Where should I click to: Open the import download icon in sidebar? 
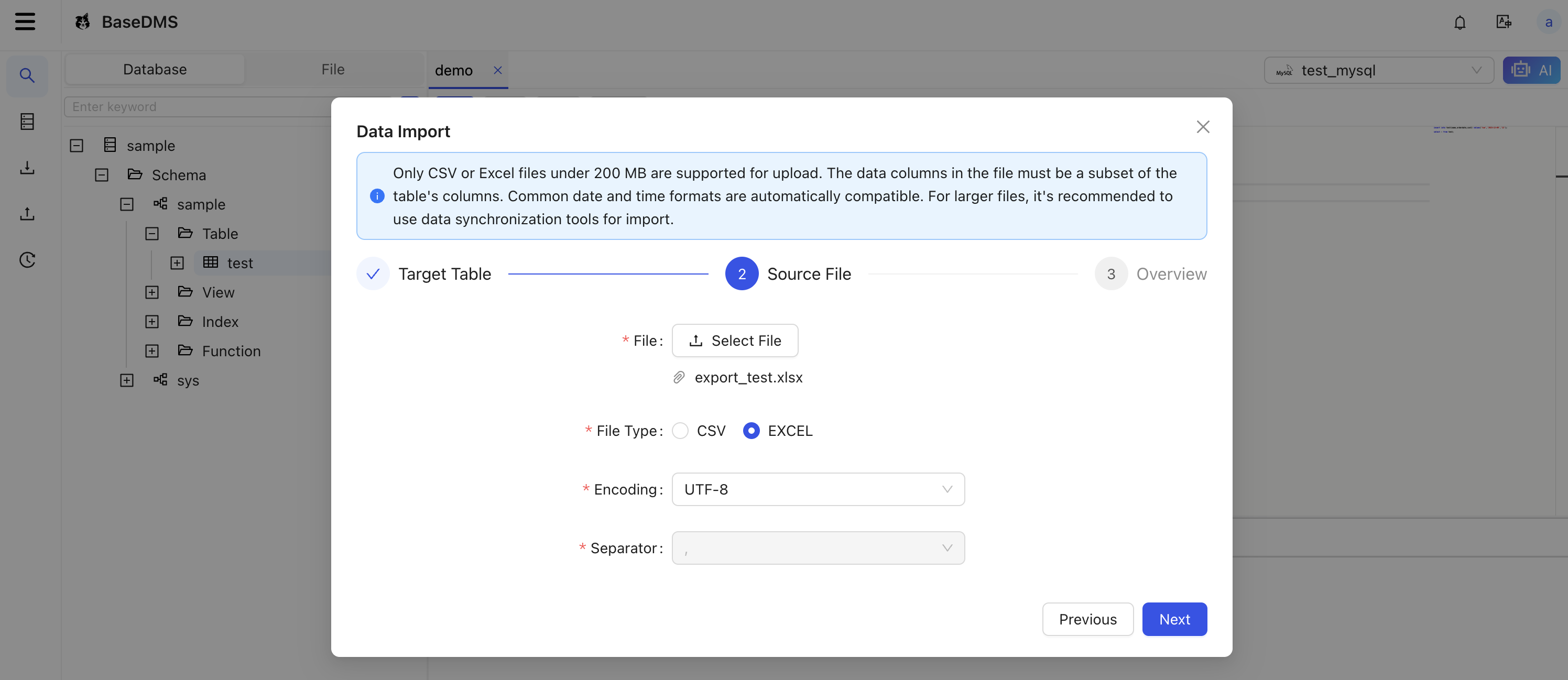(27, 167)
